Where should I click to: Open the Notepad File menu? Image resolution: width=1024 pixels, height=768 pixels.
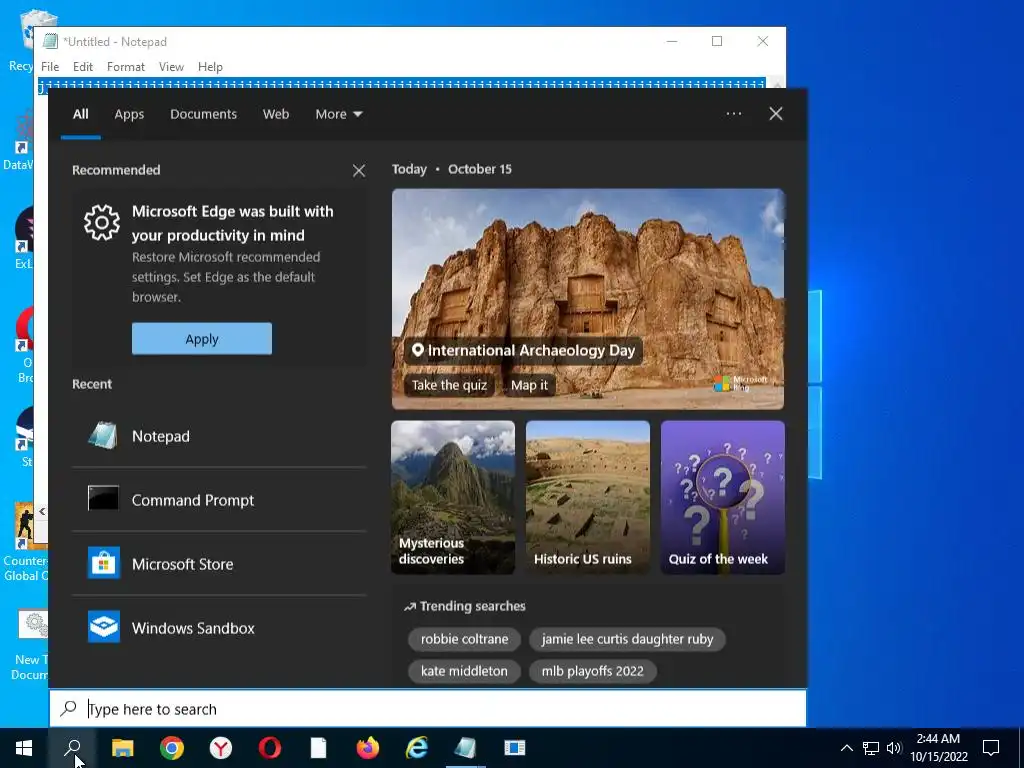[50, 67]
